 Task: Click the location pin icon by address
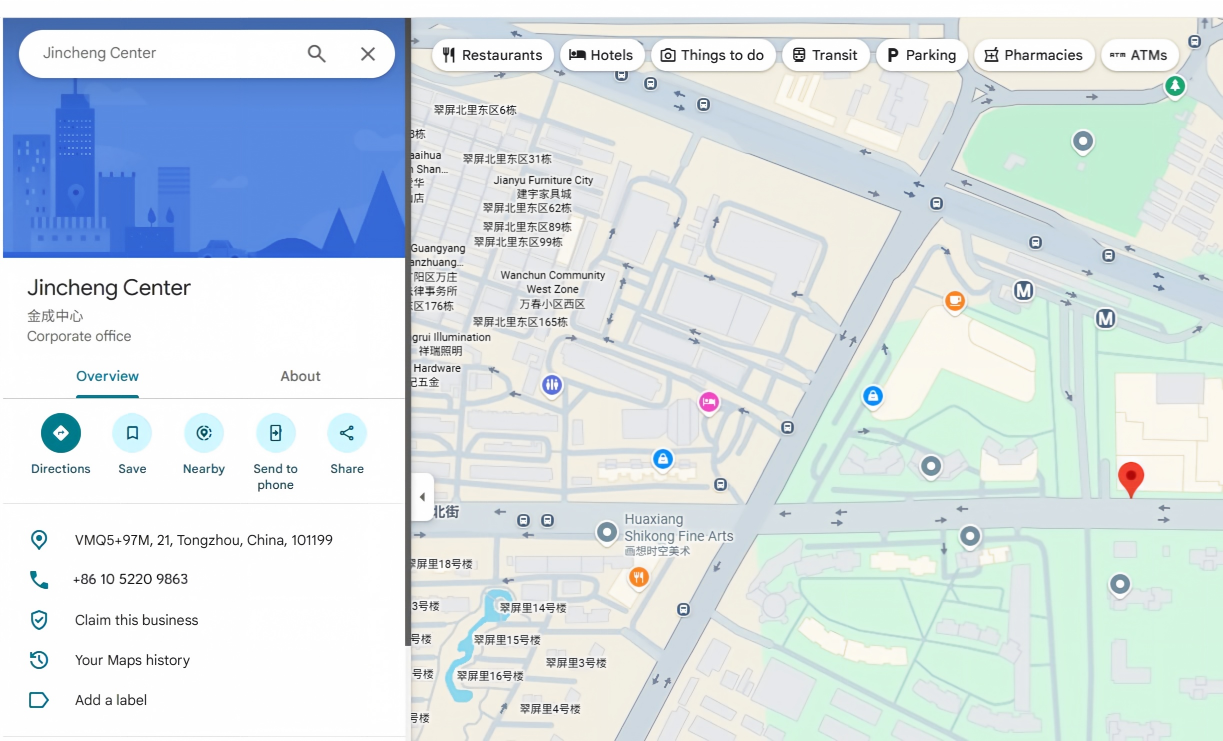point(39,540)
